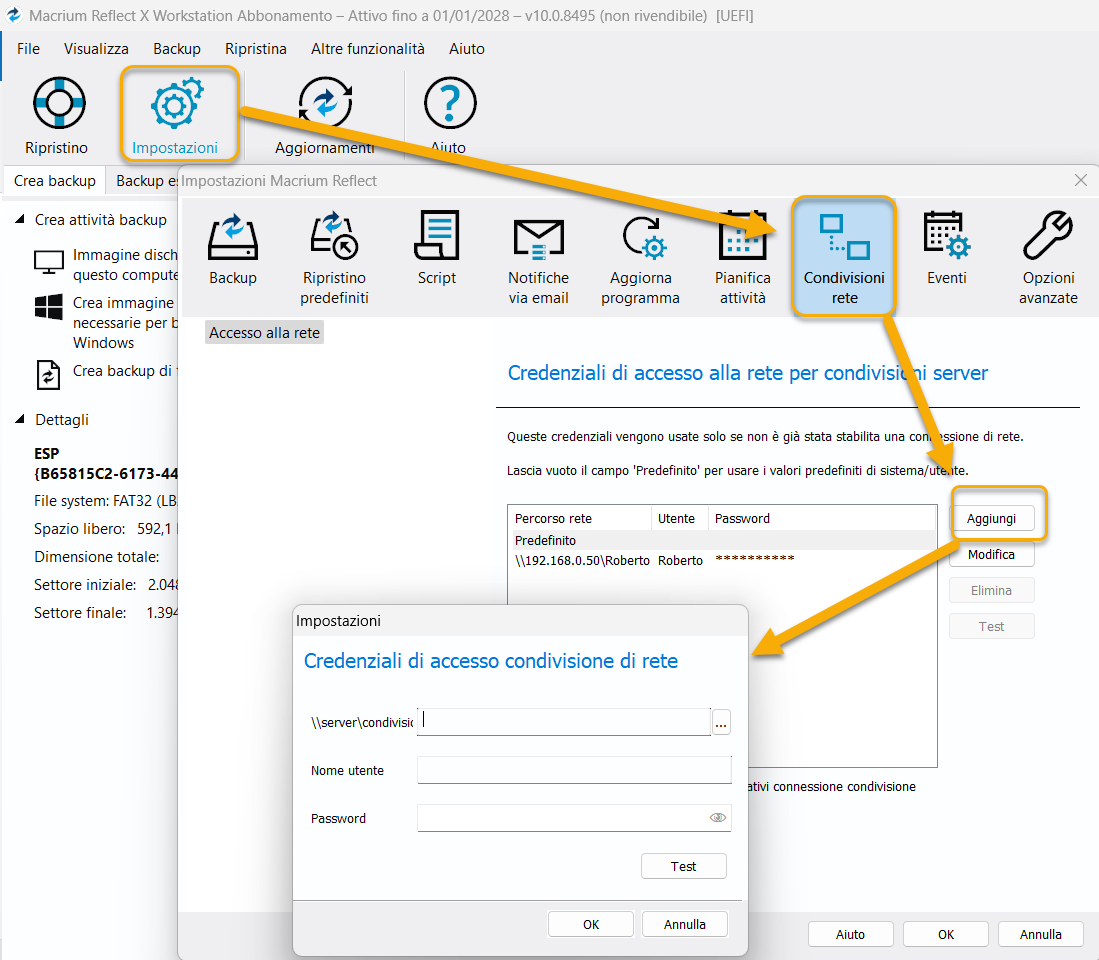Focus the Password input field
Screen dimensions: 1099x960
coord(574,818)
